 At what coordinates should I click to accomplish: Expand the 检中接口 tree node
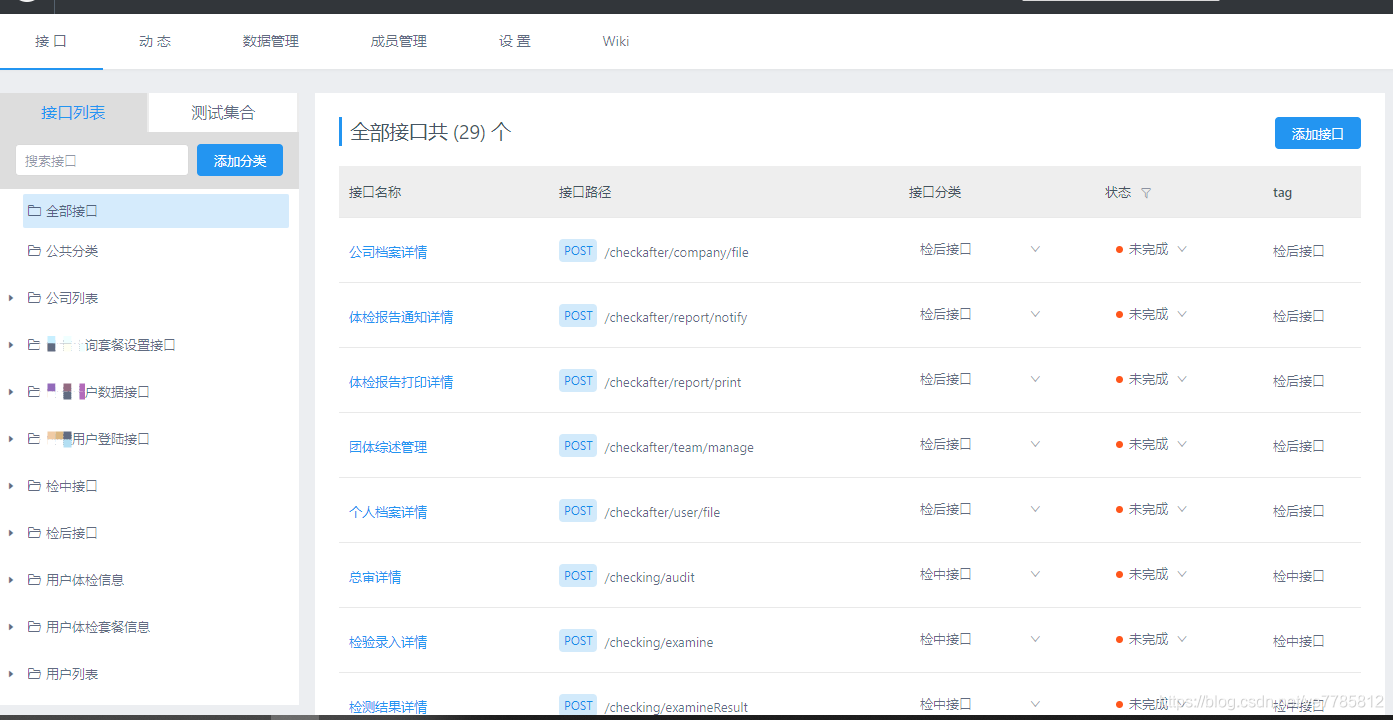tap(11, 486)
